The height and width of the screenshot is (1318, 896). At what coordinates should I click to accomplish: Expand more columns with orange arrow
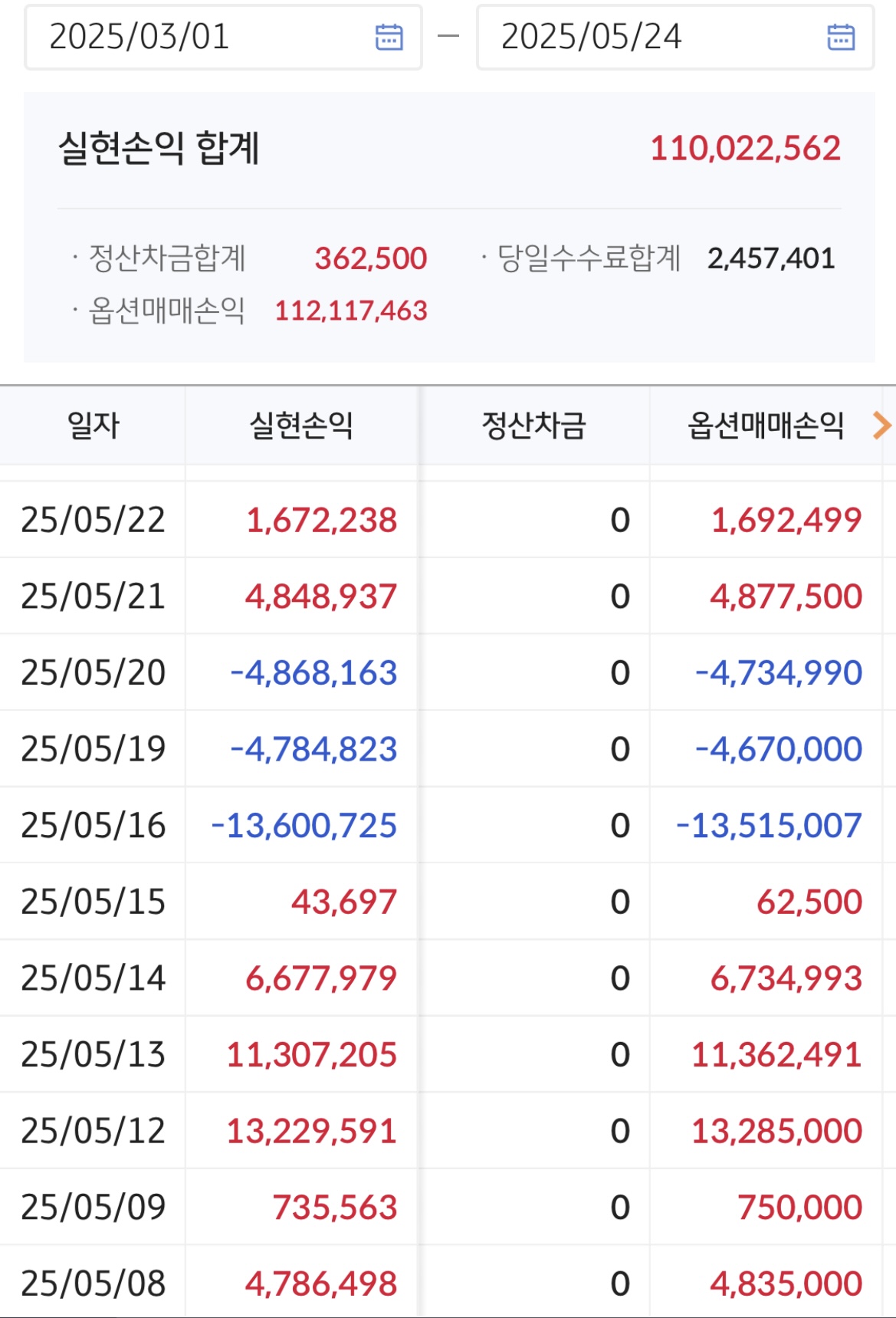[881, 425]
